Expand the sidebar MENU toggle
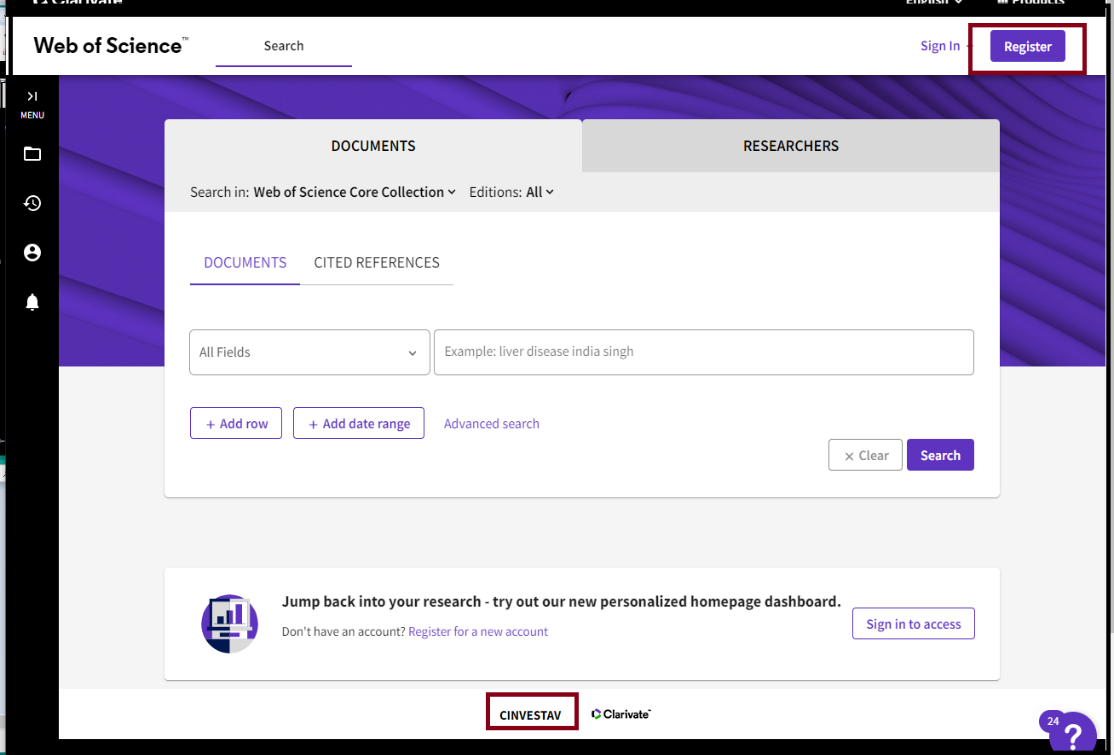Image resolution: width=1114 pixels, height=755 pixels. [32, 104]
